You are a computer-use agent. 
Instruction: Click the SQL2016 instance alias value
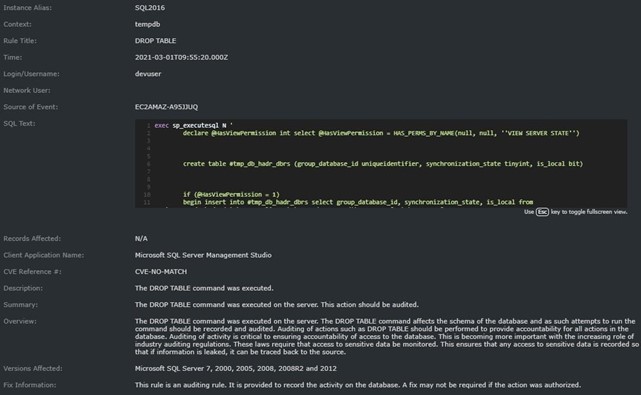point(150,8)
